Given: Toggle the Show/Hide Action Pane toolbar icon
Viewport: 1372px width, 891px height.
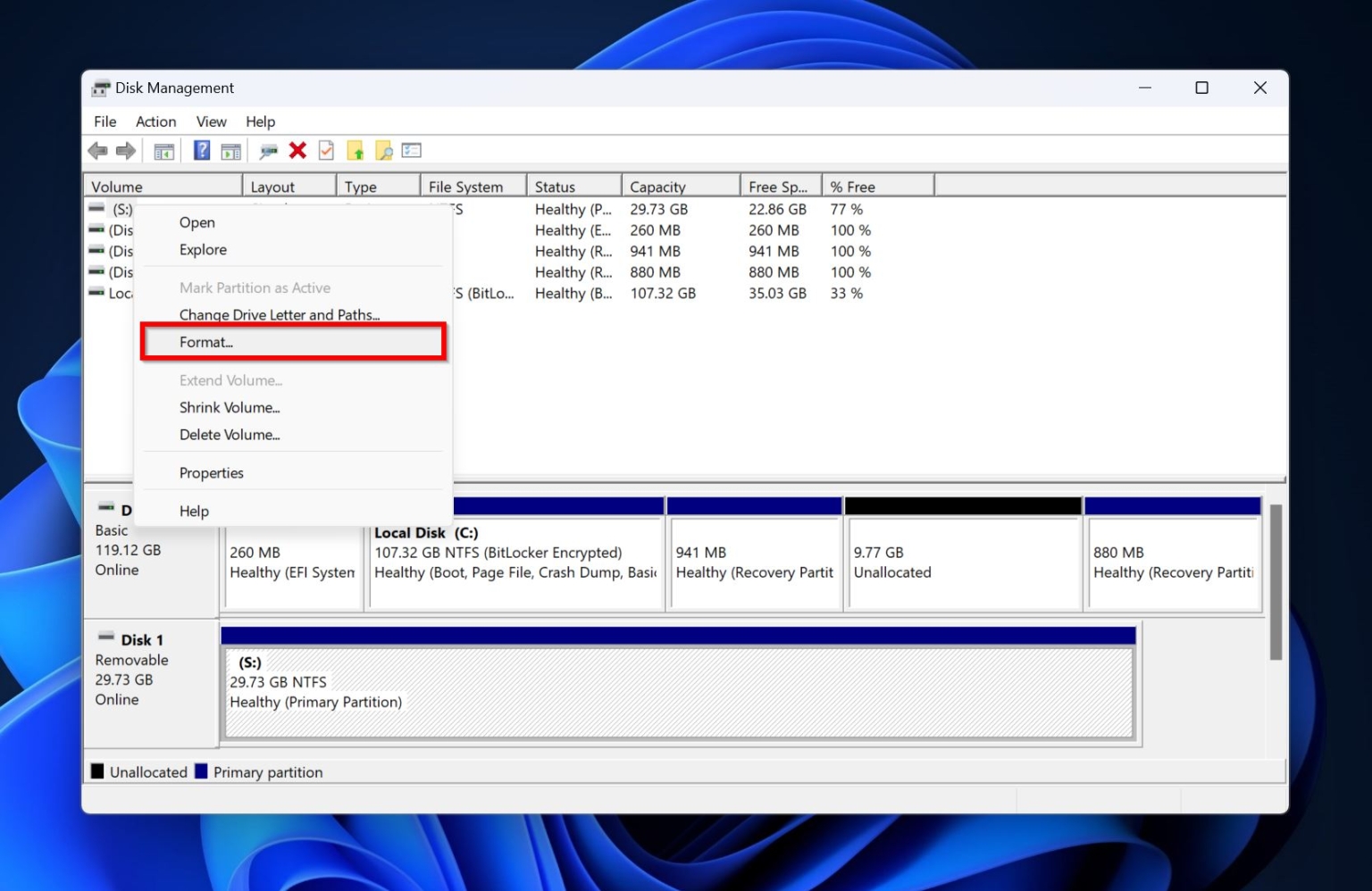Looking at the screenshot, I should click(x=231, y=150).
